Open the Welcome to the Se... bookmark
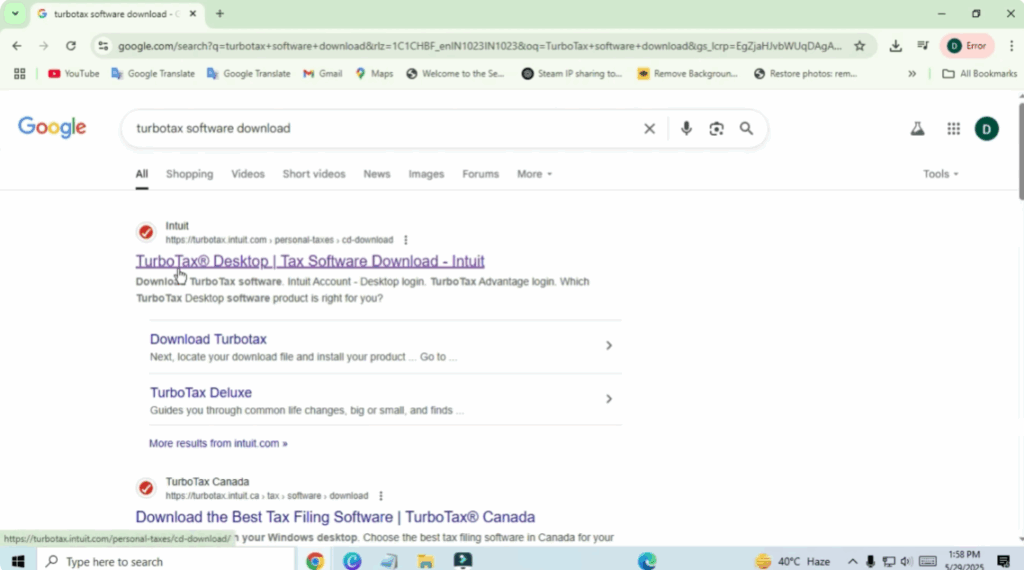This screenshot has width=1024, height=570. tap(455, 74)
